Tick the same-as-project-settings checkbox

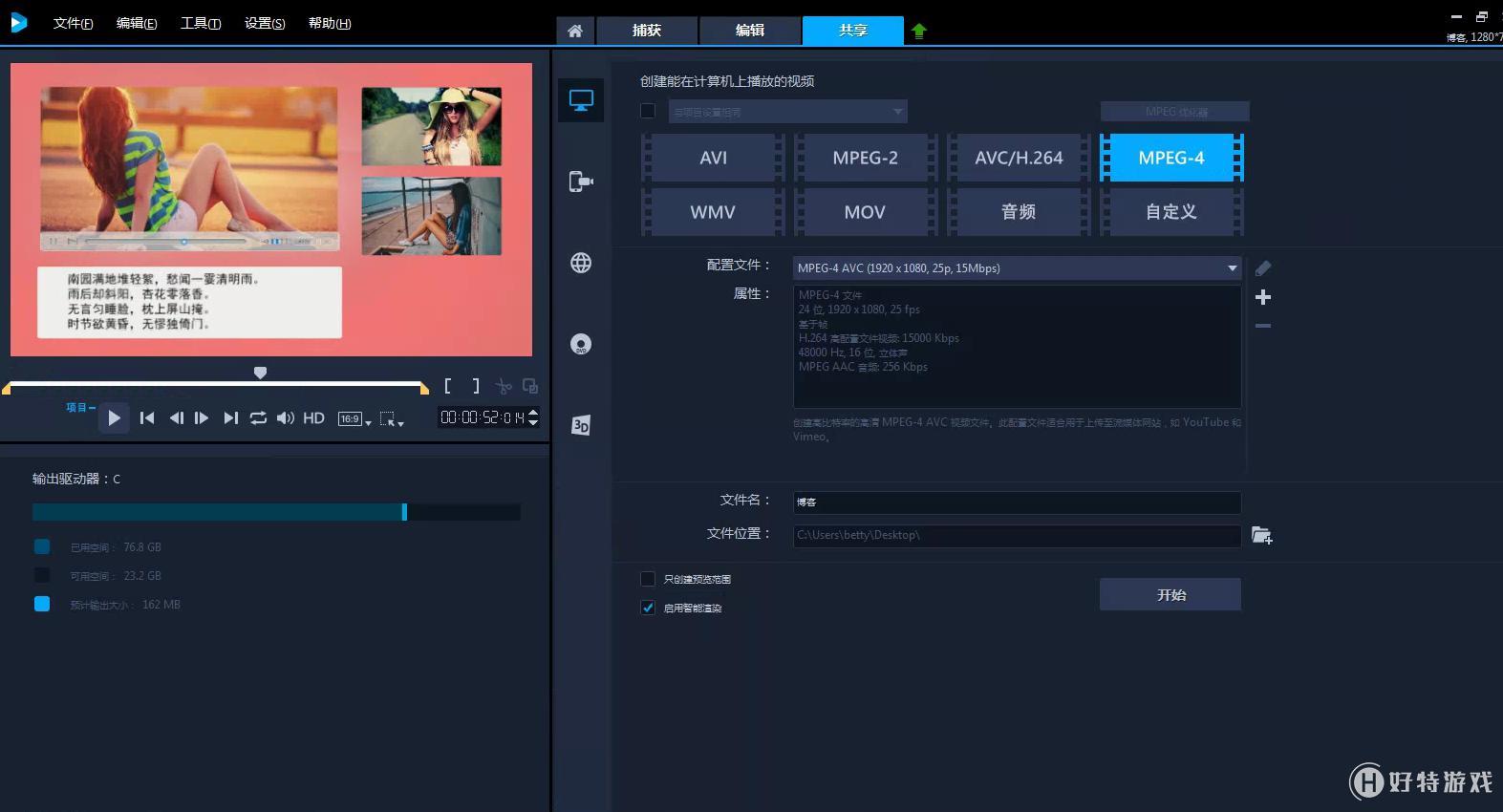click(x=648, y=111)
